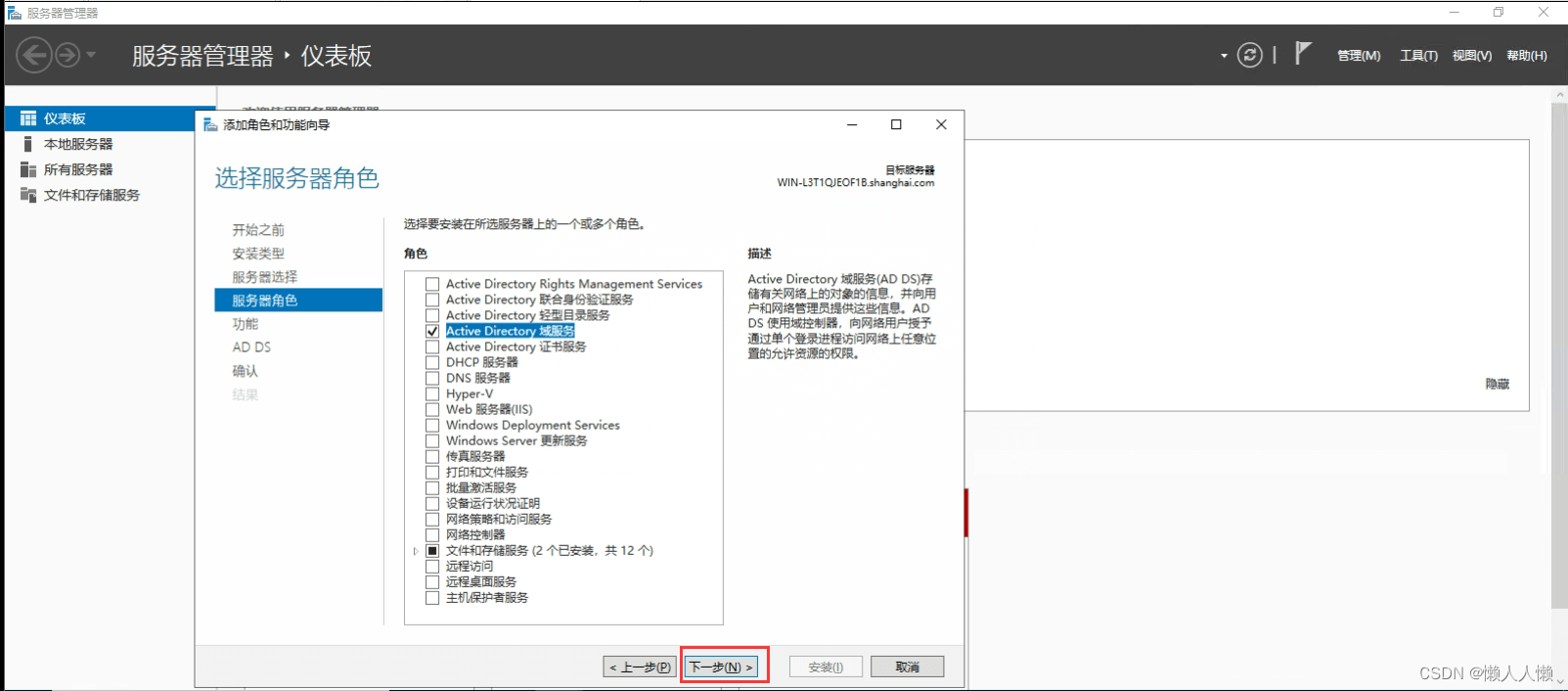Check the 传真服务器 role

click(432, 456)
